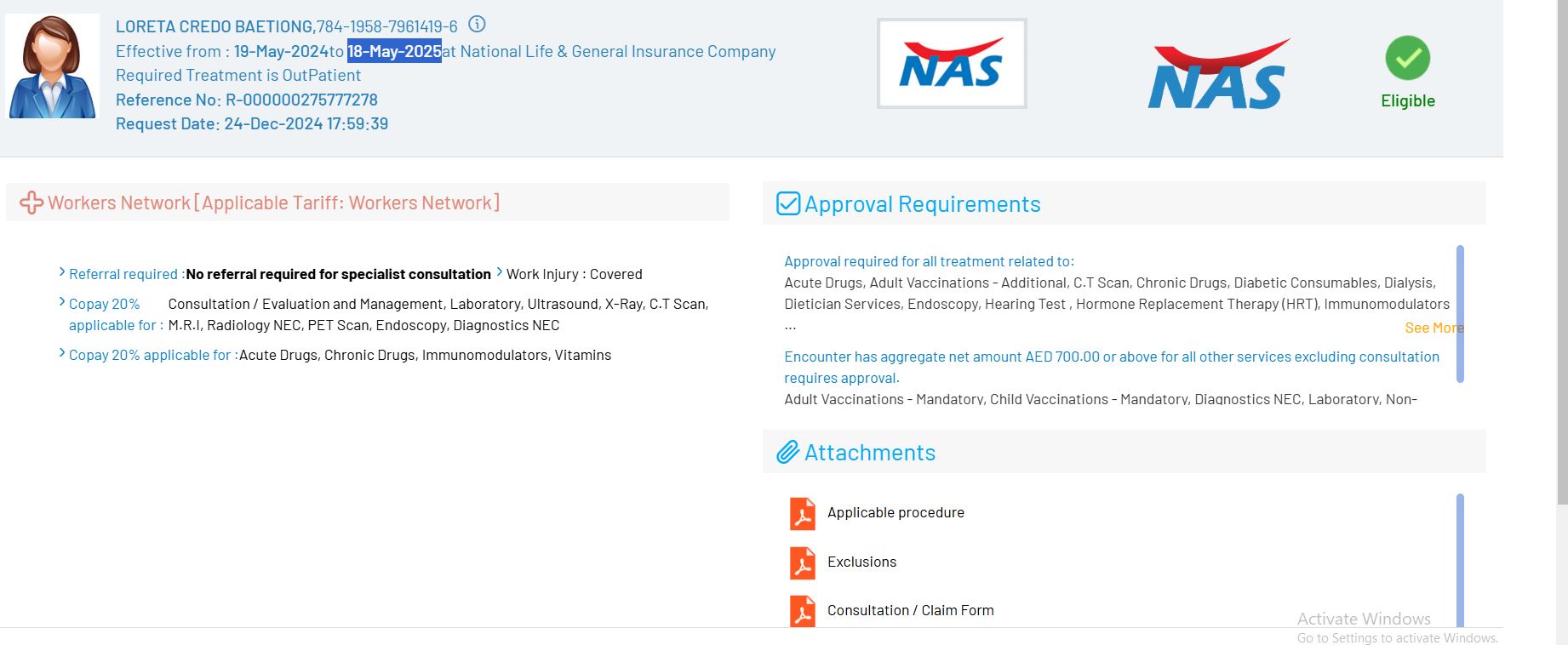
Task: Click the green Eligible checkmark icon
Action: [1407, 58]
